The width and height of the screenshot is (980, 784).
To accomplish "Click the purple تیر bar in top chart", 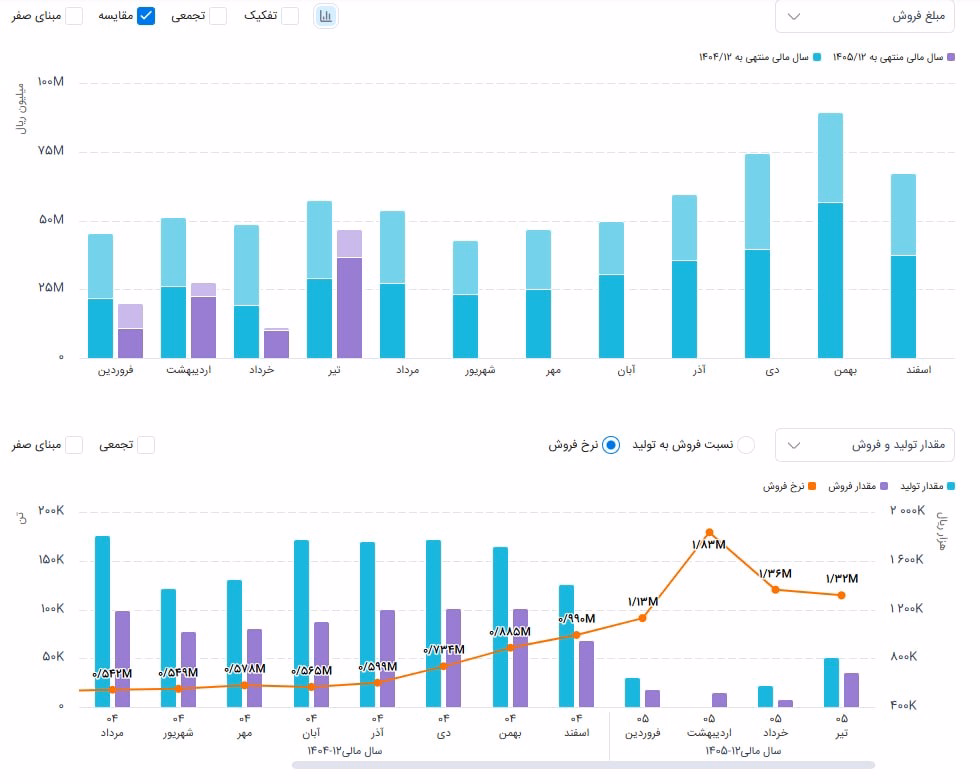I will (x=349, y=294).
